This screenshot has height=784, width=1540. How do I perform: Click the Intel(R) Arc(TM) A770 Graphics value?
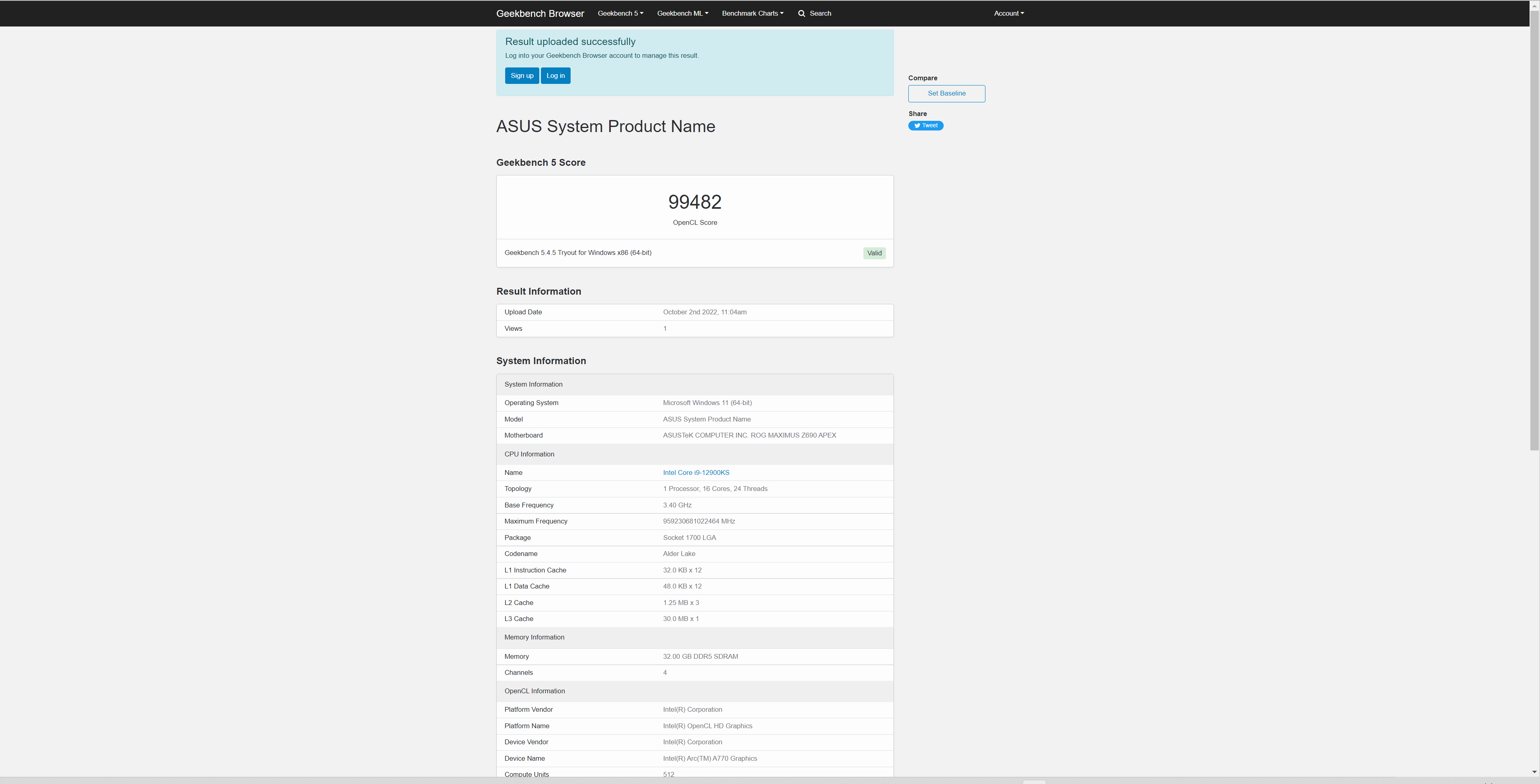coord(710,759)
